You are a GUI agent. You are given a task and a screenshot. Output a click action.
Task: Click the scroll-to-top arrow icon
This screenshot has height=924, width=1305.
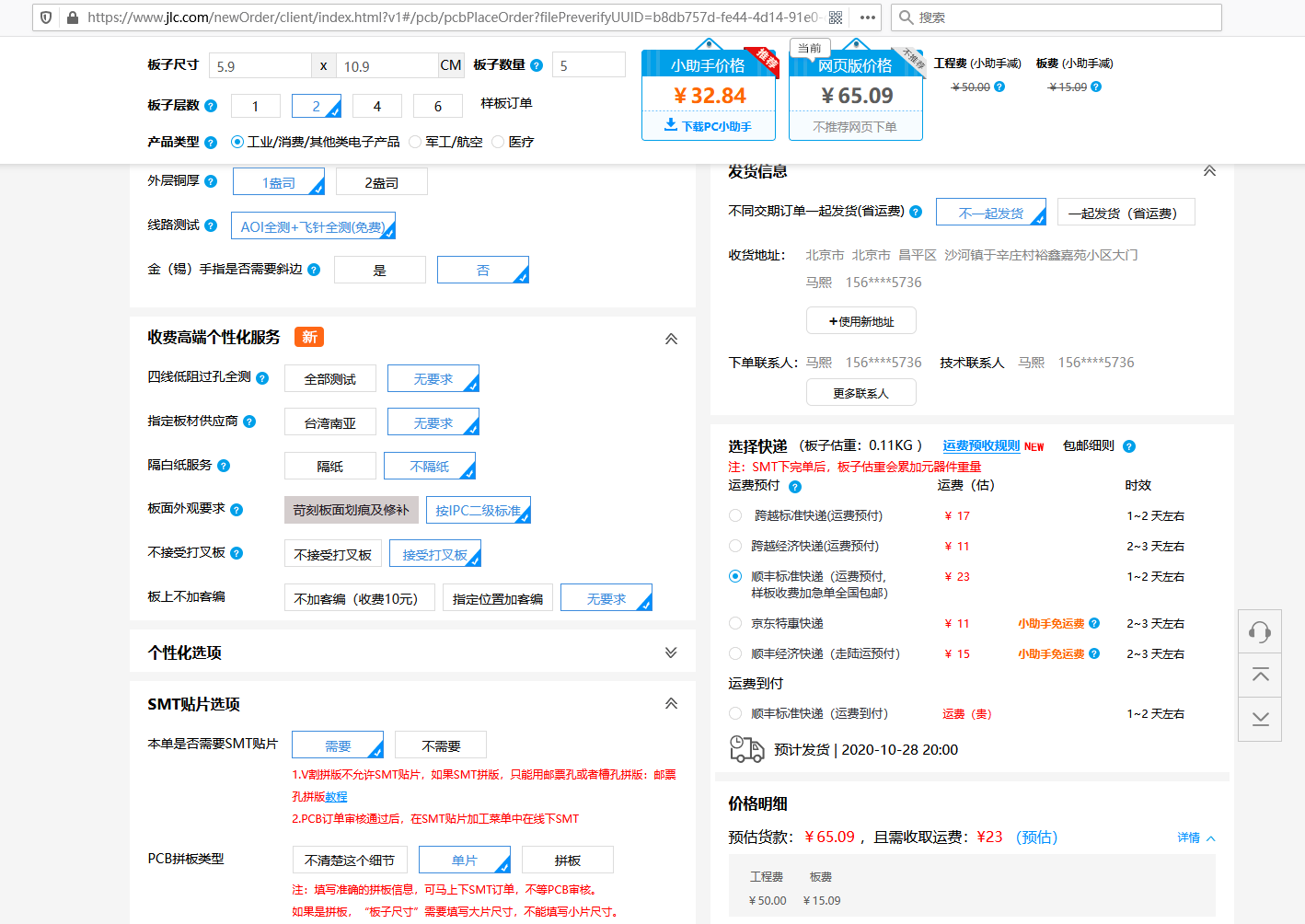pyautogui.click(x=1260, y=675)
